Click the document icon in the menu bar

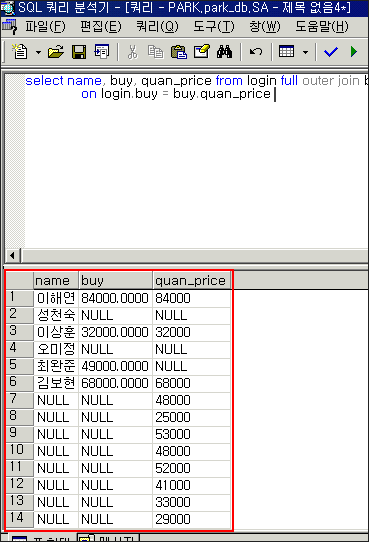(x=9, y=27)
